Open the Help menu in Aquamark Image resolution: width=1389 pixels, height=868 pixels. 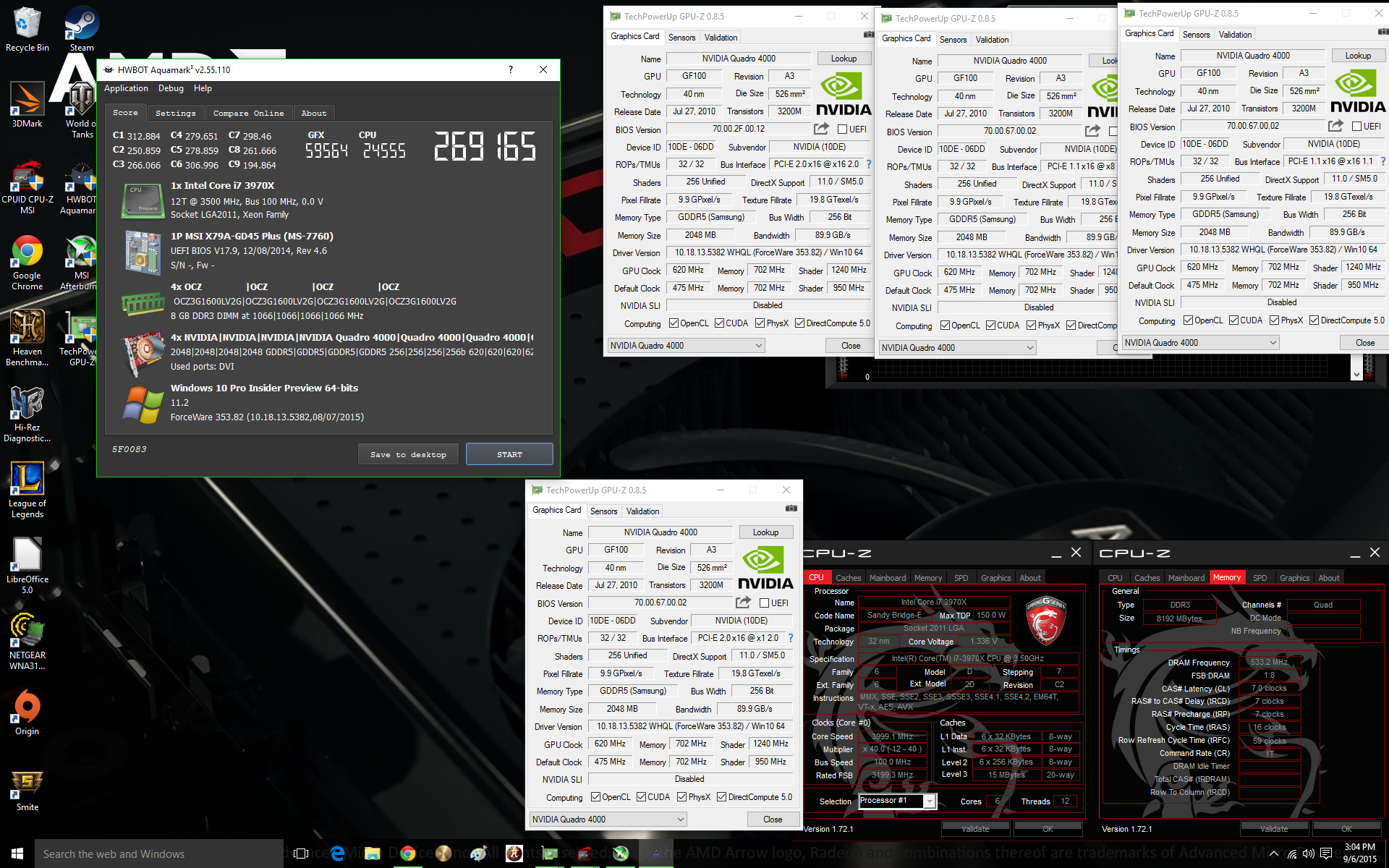click(203, 88)
